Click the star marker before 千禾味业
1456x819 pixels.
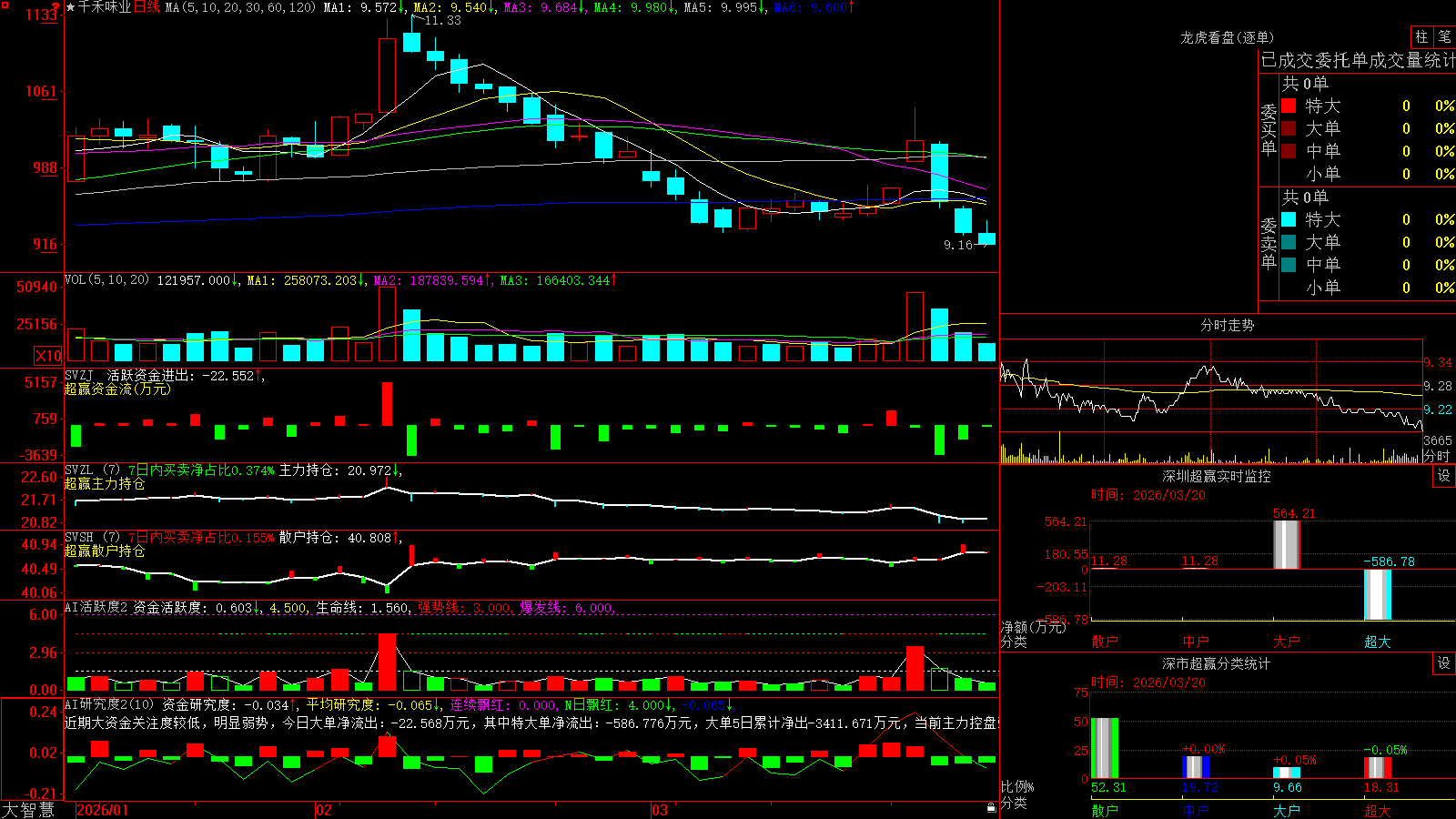tap(70, 7)
